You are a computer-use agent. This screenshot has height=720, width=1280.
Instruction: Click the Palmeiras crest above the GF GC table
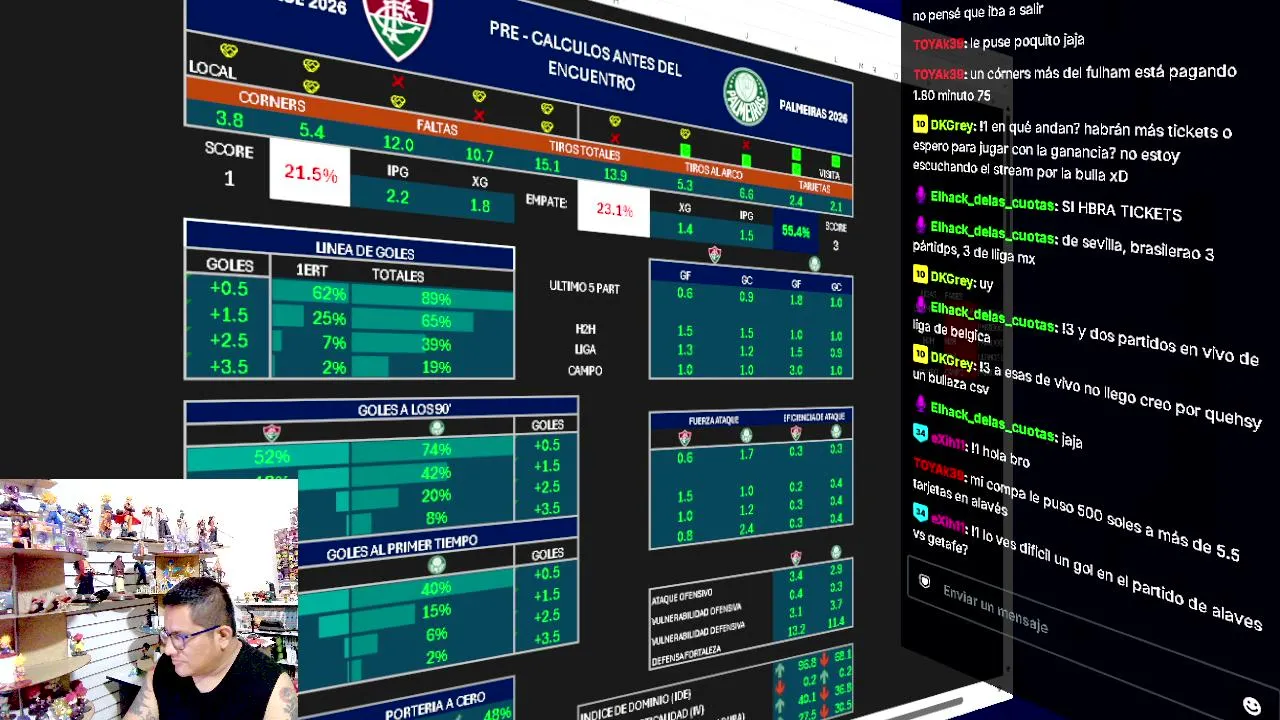[x=814, y=264]
